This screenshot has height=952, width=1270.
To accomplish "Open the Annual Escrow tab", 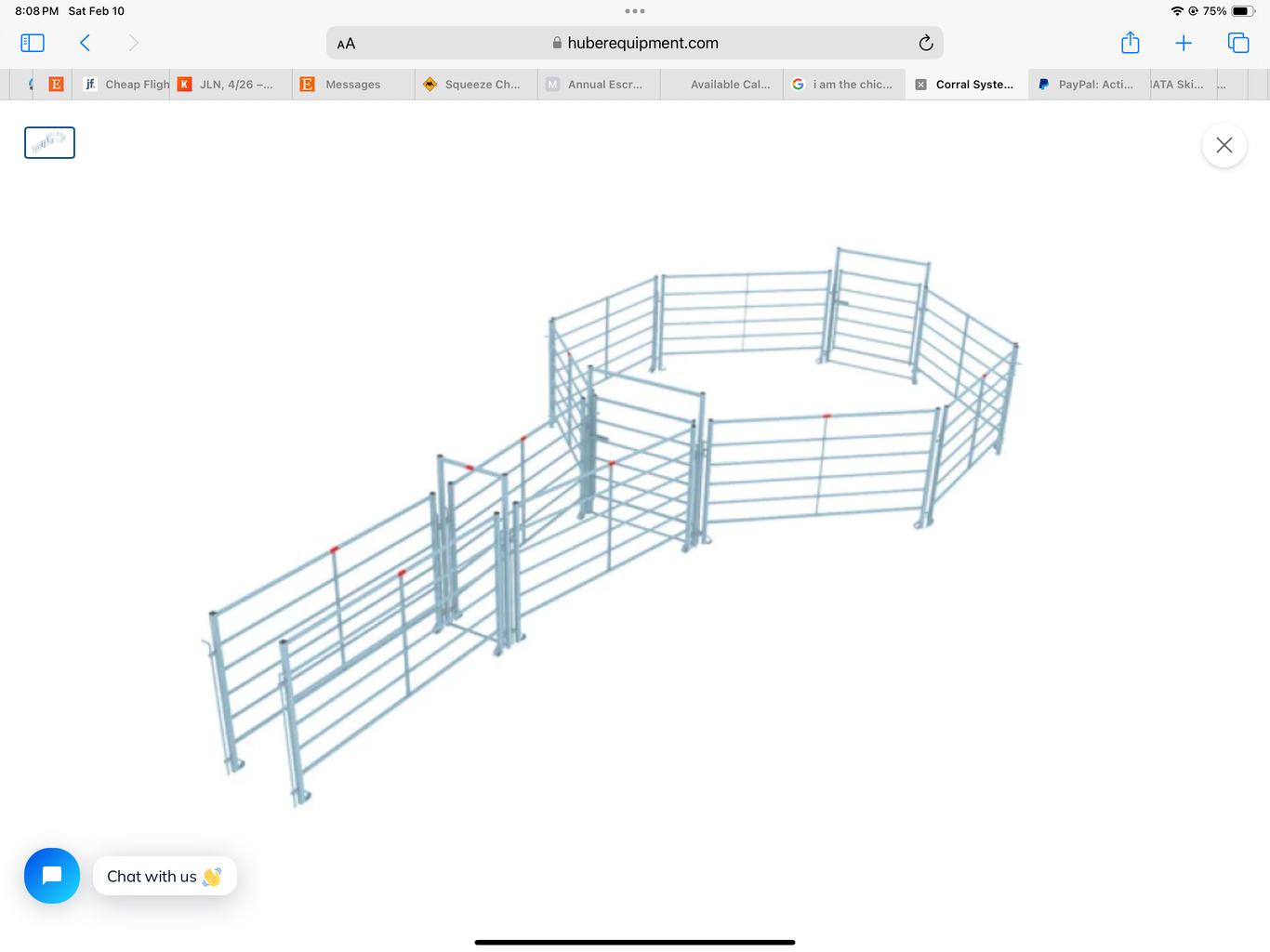I will pos(604,85).
